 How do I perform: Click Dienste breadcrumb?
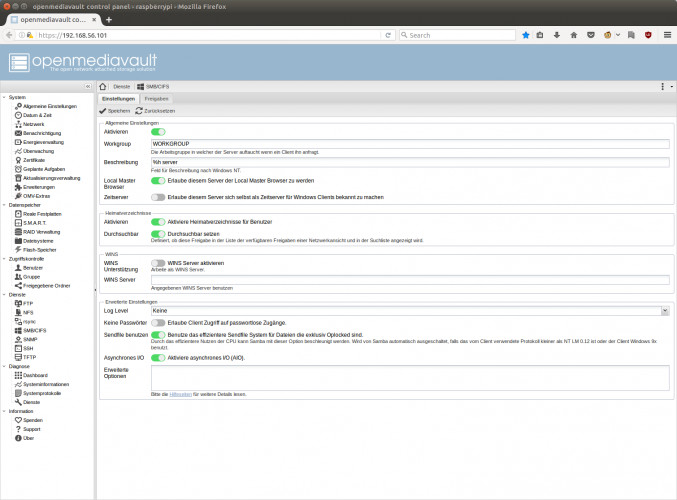pyautogui.click(x=121, y=87)
